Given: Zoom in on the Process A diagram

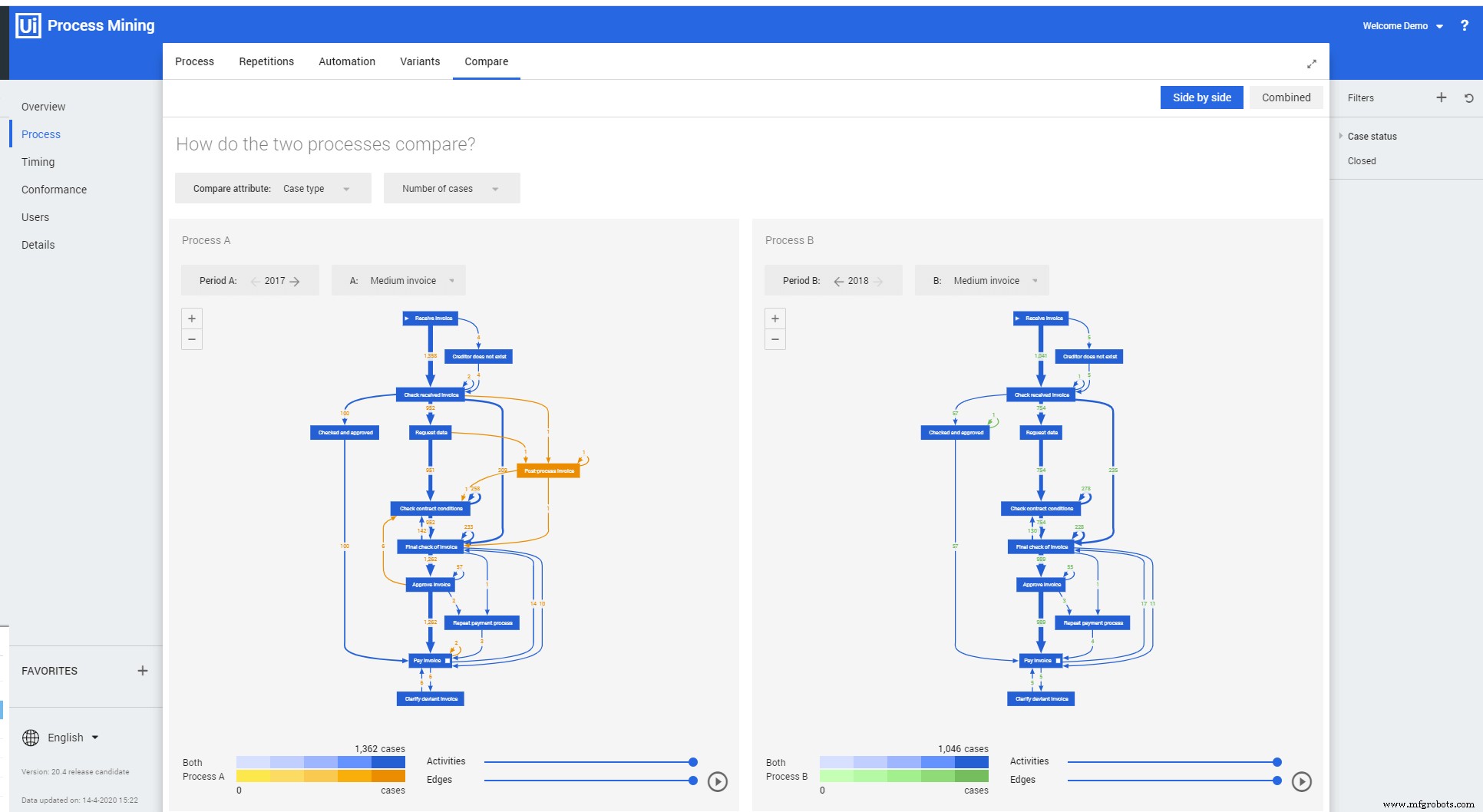Looking at the screenshot, I should pyautogui.click(x=191, y=318).
